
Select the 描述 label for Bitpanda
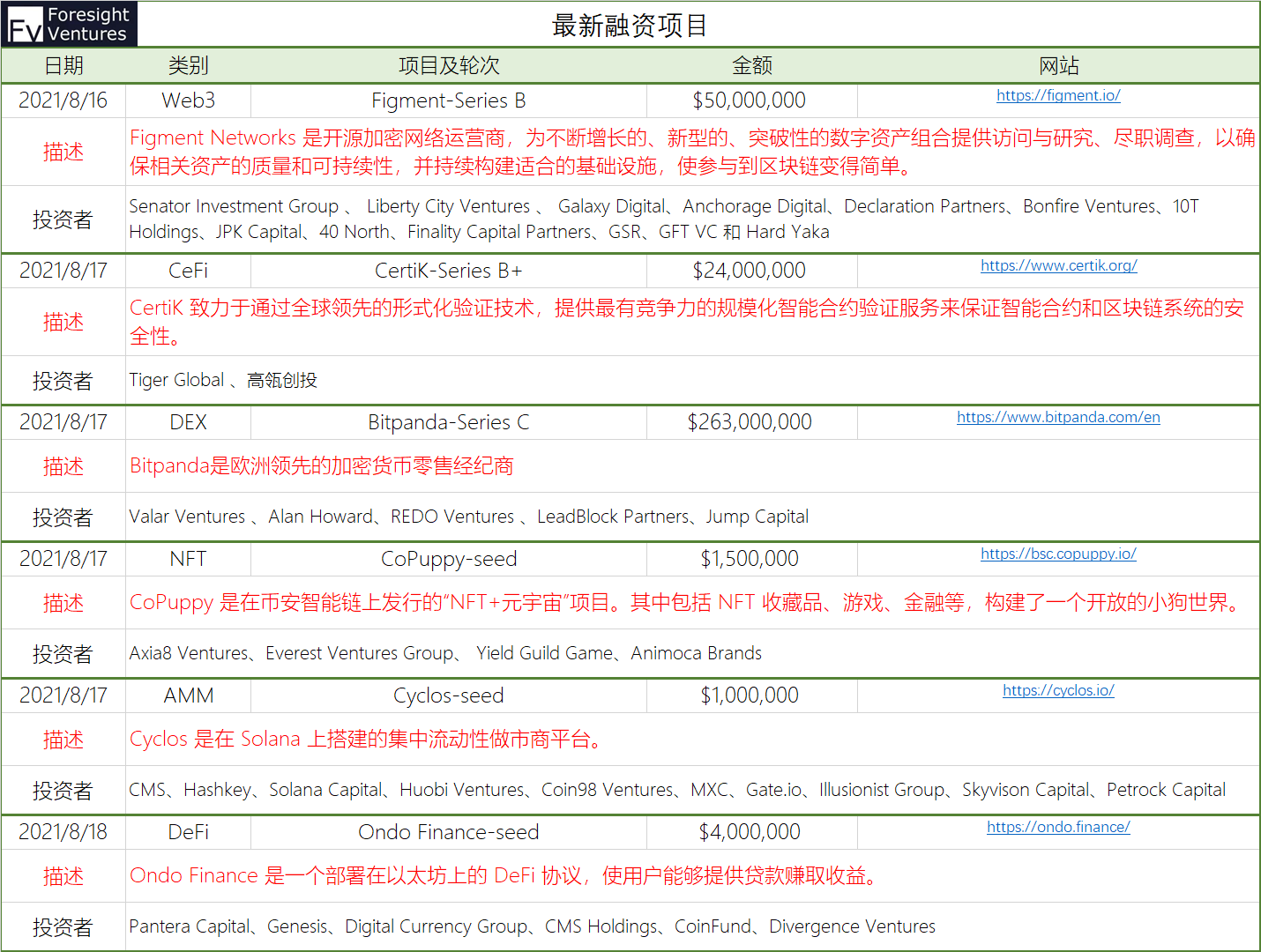coord(63,466)
